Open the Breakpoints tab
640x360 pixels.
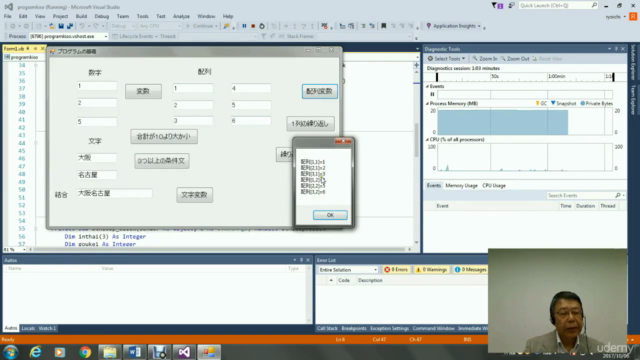(x=353, y=328)
